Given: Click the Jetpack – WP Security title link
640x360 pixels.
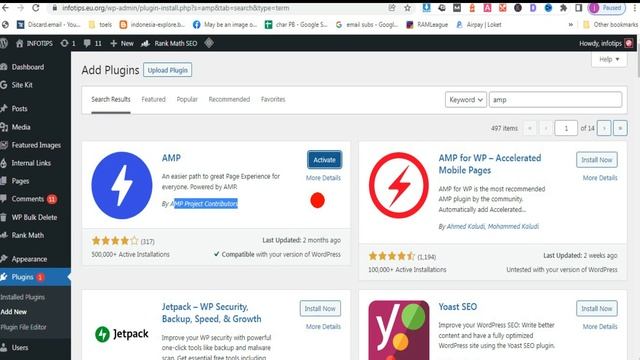Looking at the screenshot, I should tap(211, 313).
